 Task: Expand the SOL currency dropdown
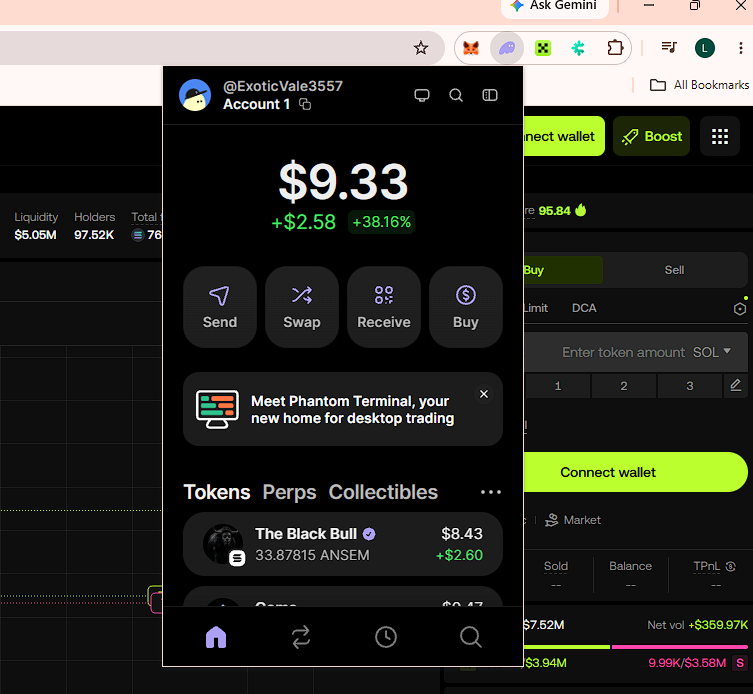pos(712,352)
